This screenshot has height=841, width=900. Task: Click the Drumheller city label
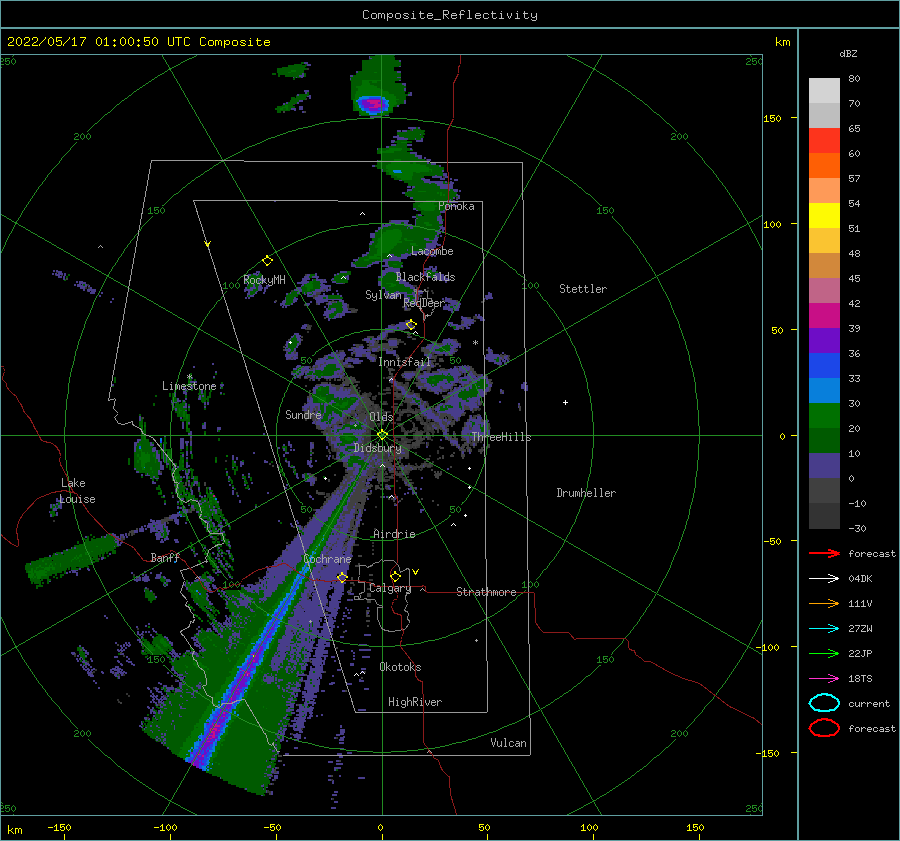(586, 493)
